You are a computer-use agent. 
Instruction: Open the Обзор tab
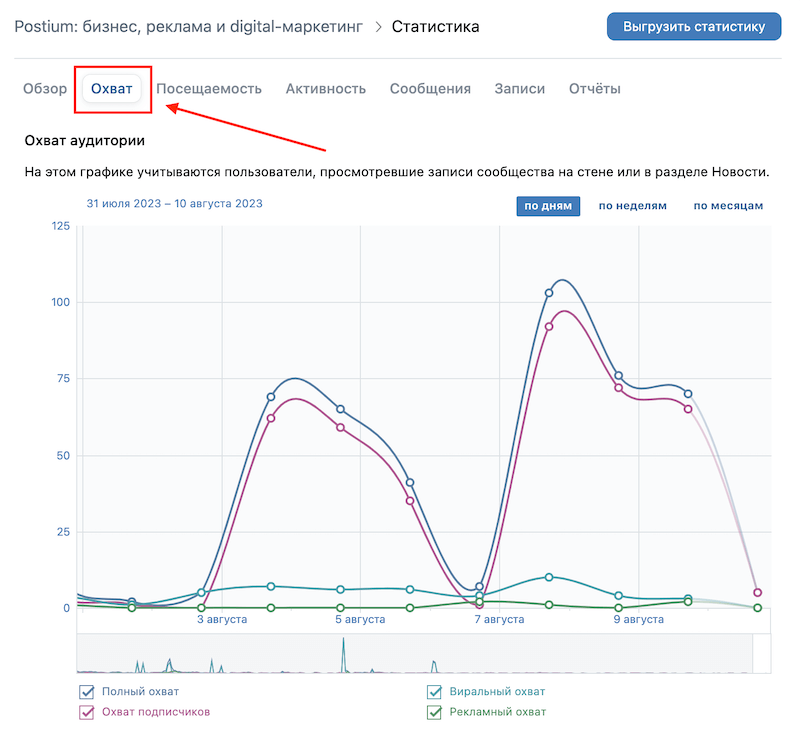click(x=45, y=89)
